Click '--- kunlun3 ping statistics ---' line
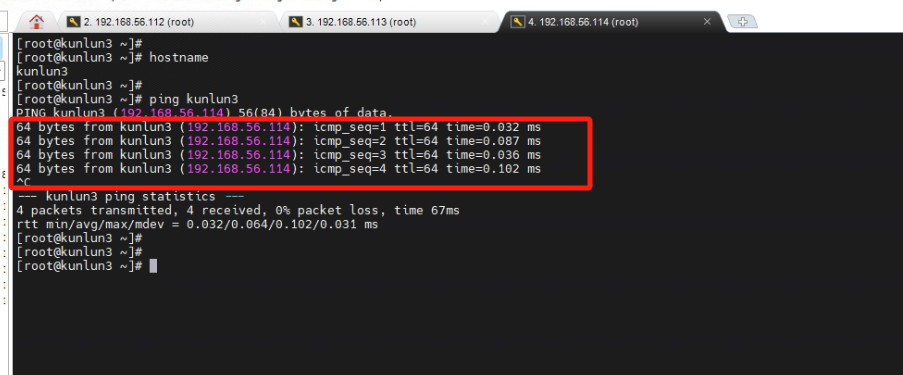The width and height of the screenshot is (903, 375). 131,196
